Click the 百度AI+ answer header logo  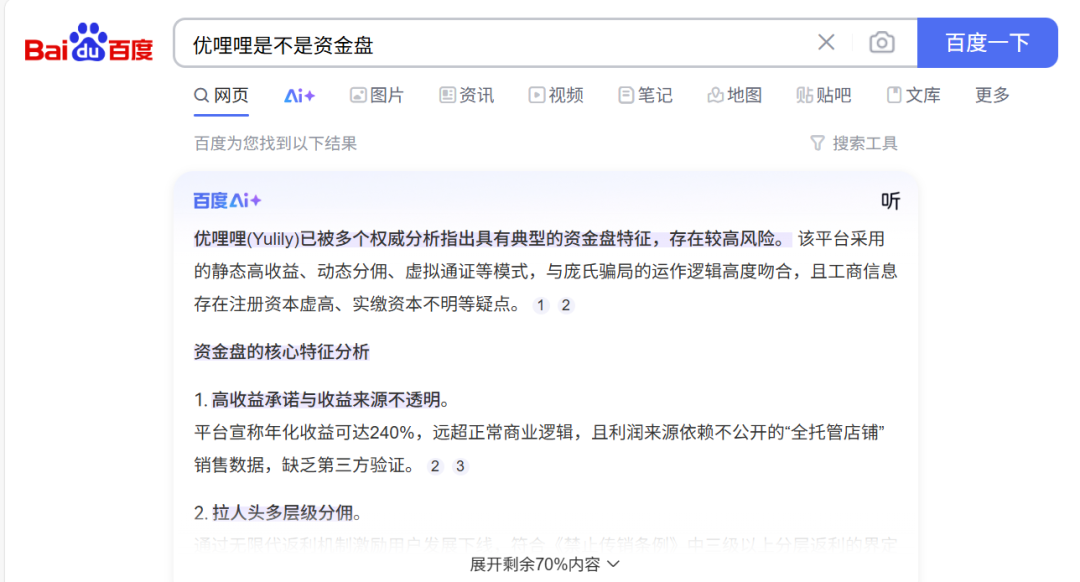(227, 201)
